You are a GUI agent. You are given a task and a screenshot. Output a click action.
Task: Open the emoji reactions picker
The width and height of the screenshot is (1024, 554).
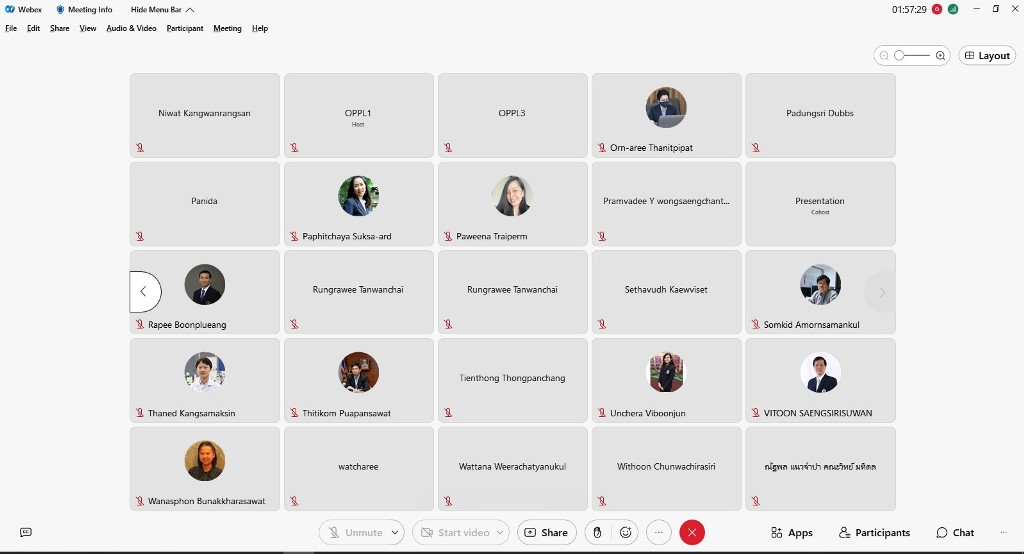(x=626, y=533)
